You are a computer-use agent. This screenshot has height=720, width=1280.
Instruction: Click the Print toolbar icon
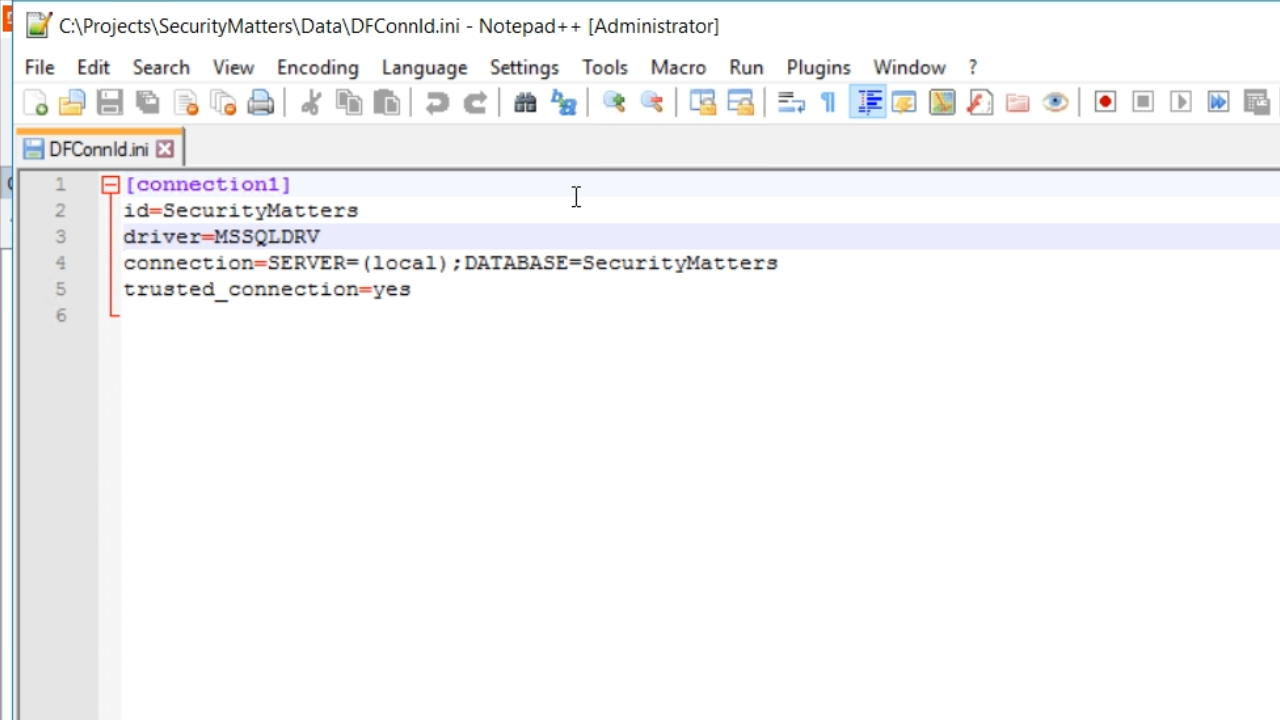[x=261, y=102]
